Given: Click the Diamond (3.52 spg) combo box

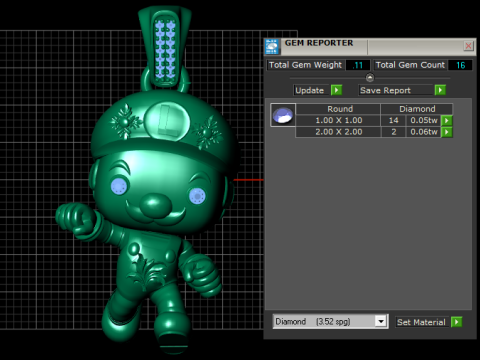Looking at the screenshot, I should tap(330, 322).
